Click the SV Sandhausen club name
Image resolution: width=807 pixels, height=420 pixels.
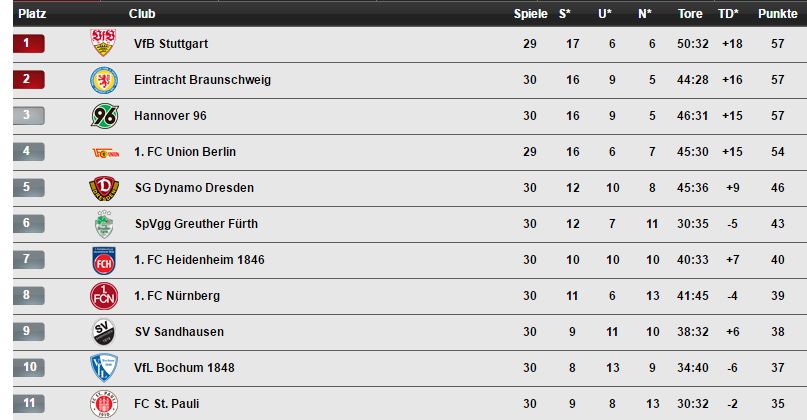click(x=179, y=332)
